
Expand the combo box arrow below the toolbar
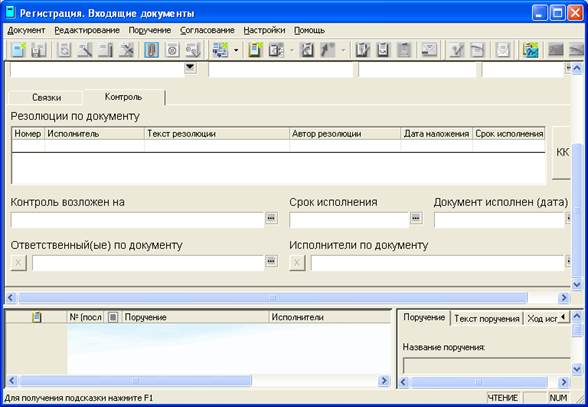coord(190,68)
